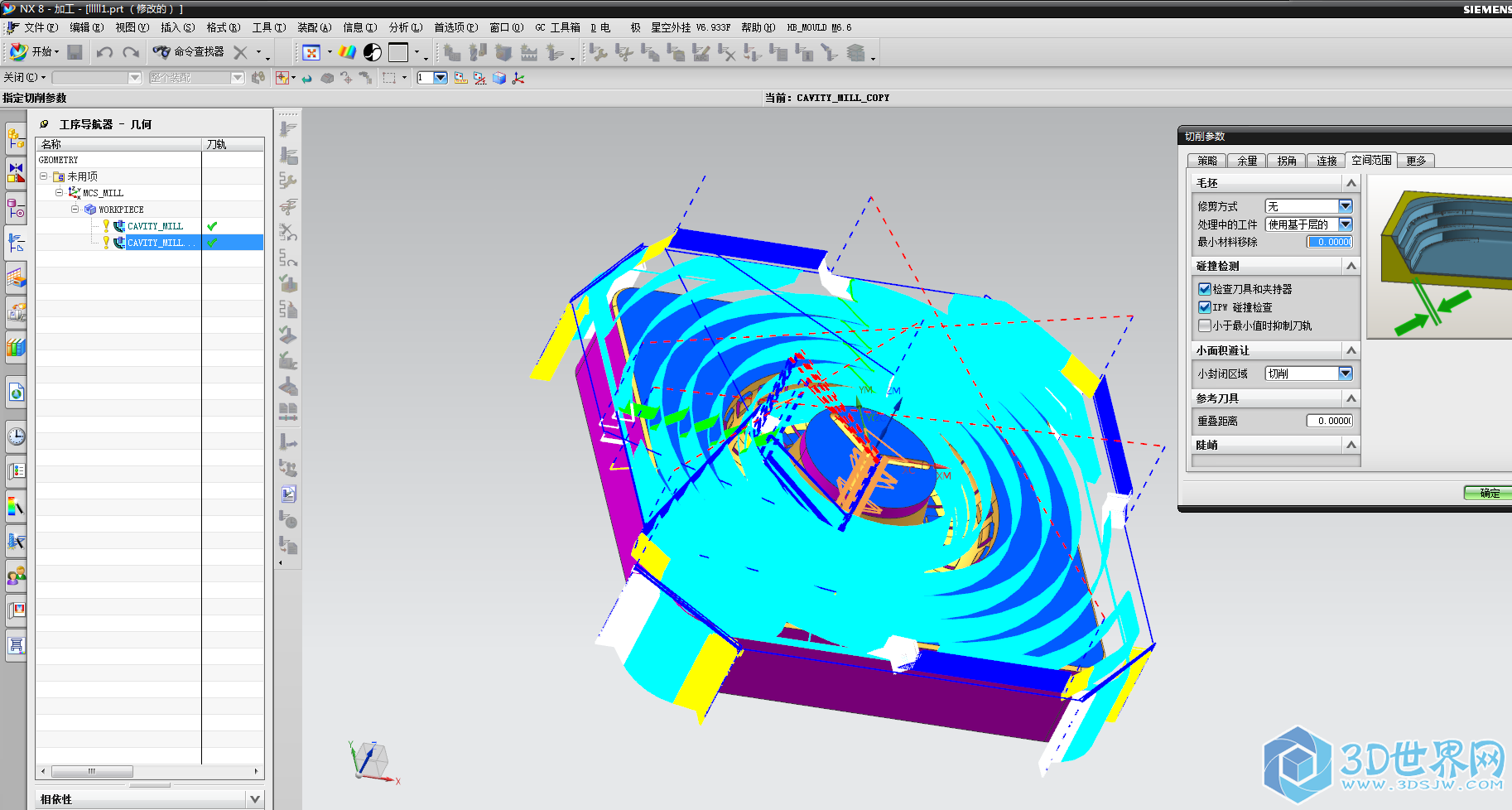Click the 重叠距离 input field
This screenshot has width=1512, height=810.
tap(1329, 421)
